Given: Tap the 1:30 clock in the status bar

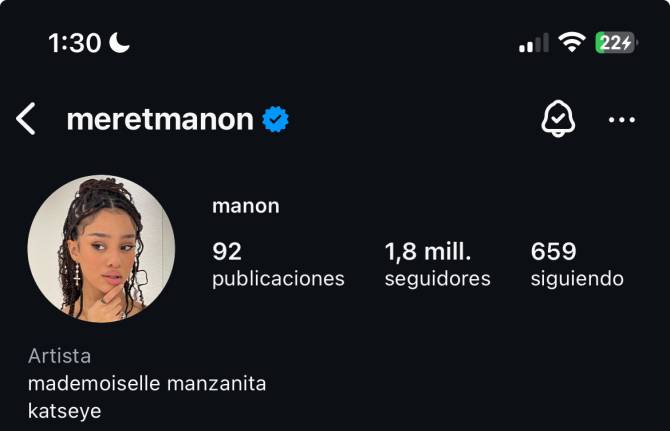Looking at the screenshot, I should click(x=75, y=43).
